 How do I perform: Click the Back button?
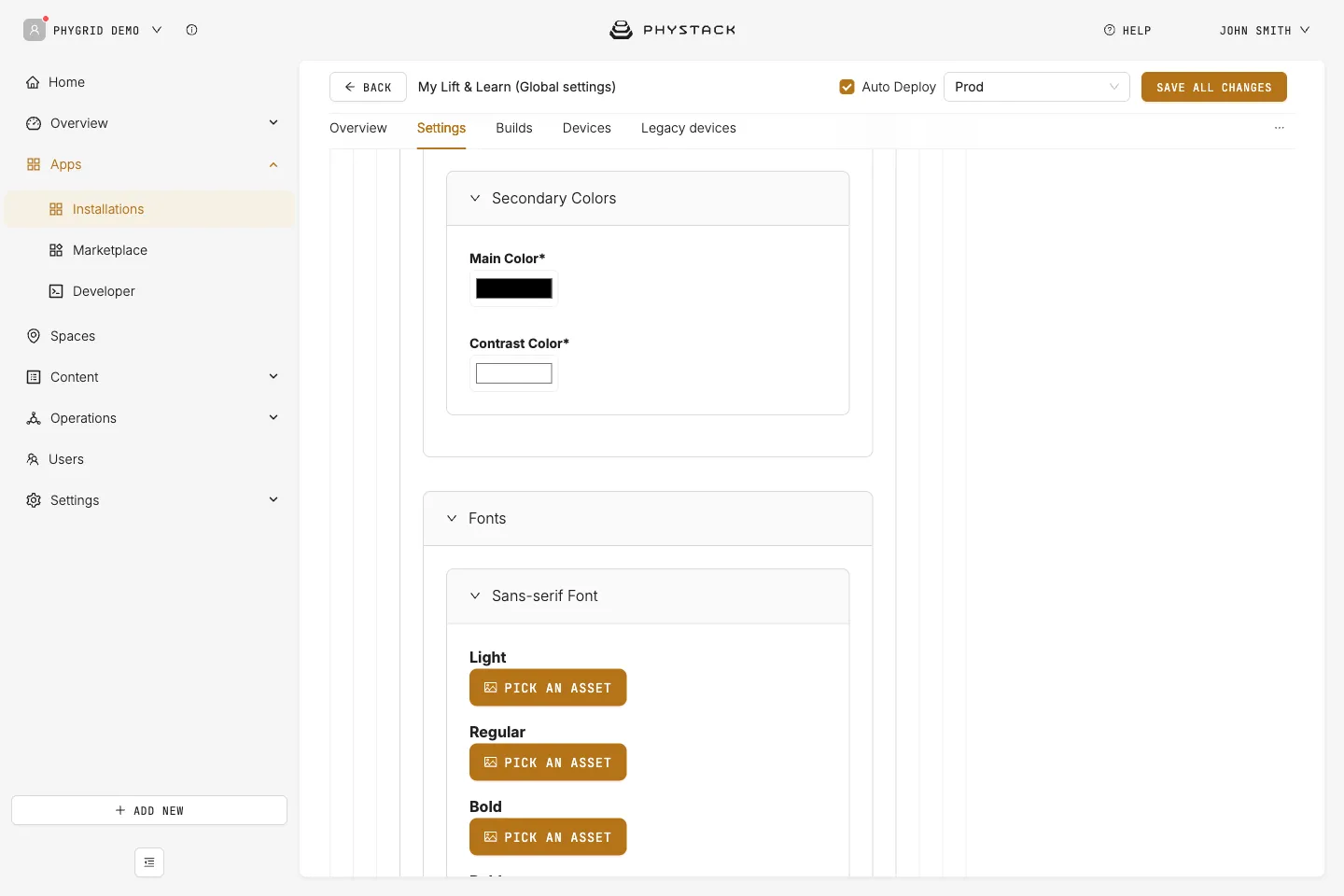coord(368,87)
